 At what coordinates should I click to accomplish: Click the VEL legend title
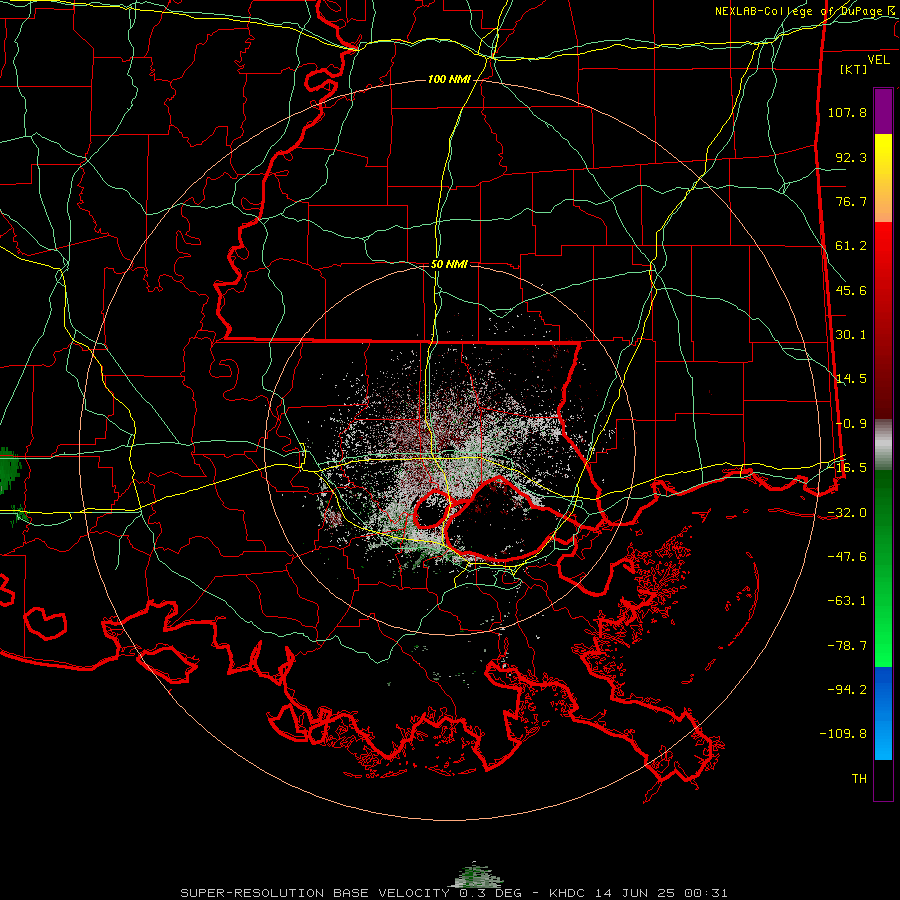click(x=878, y=60)
